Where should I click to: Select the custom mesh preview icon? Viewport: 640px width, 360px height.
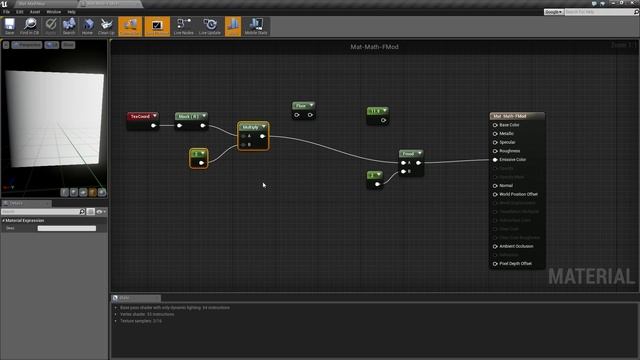pyautogui.click(x=102, y=192)
